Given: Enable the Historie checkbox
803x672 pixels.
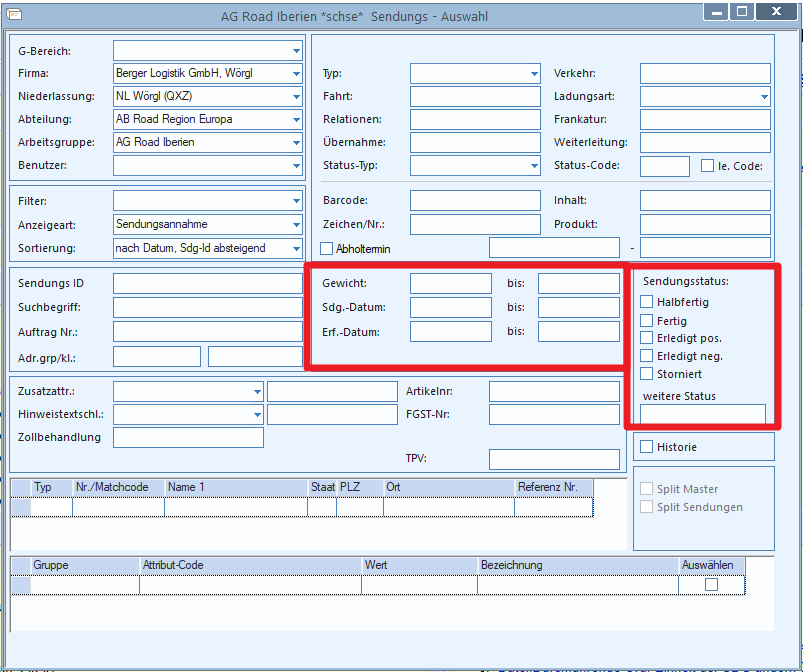Looking at the screenshot, I should pos(646,447).
